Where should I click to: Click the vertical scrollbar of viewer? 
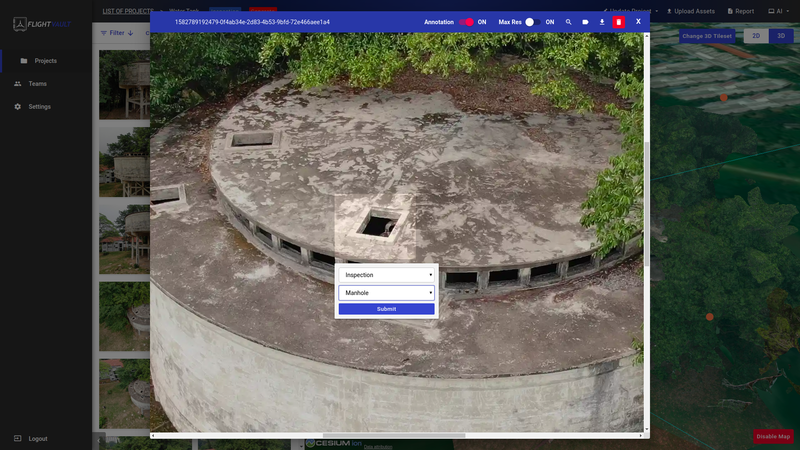646,204
